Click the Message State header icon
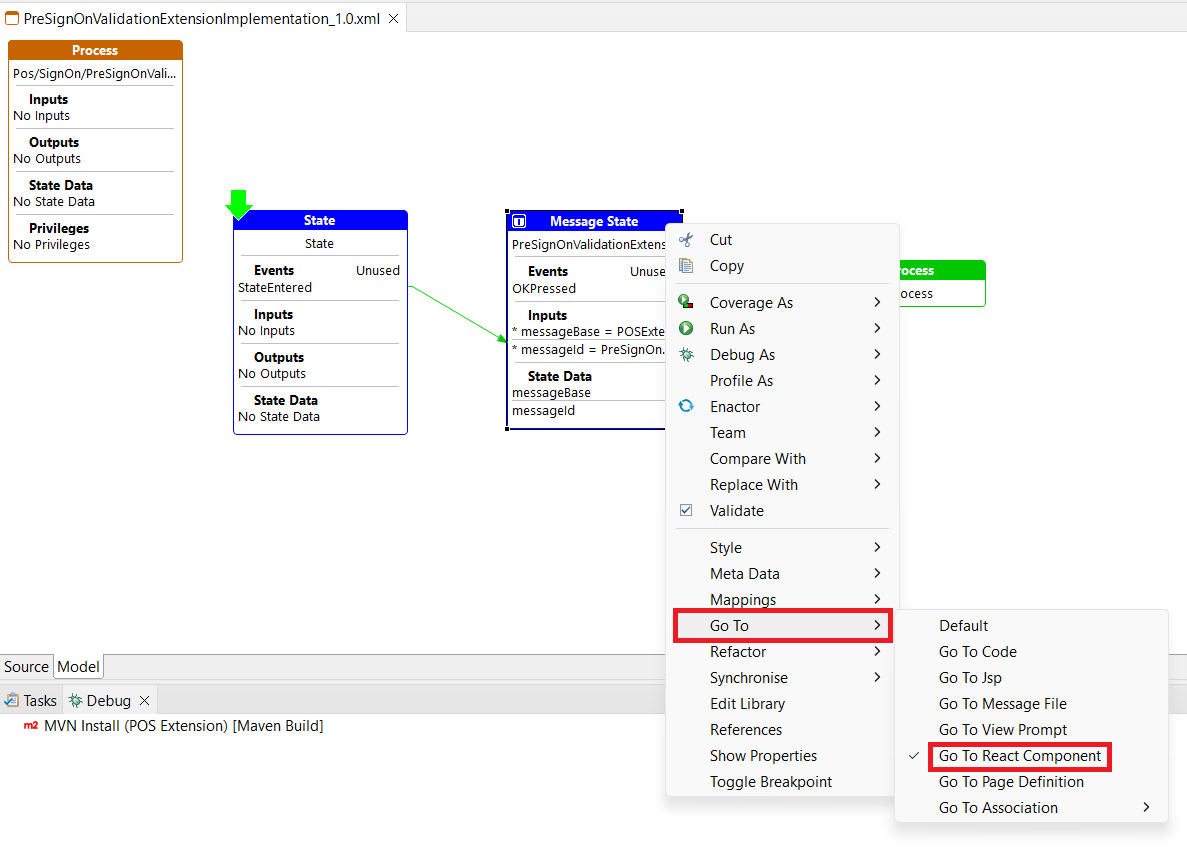This screenshot has width=1187, height=851. 519,221
